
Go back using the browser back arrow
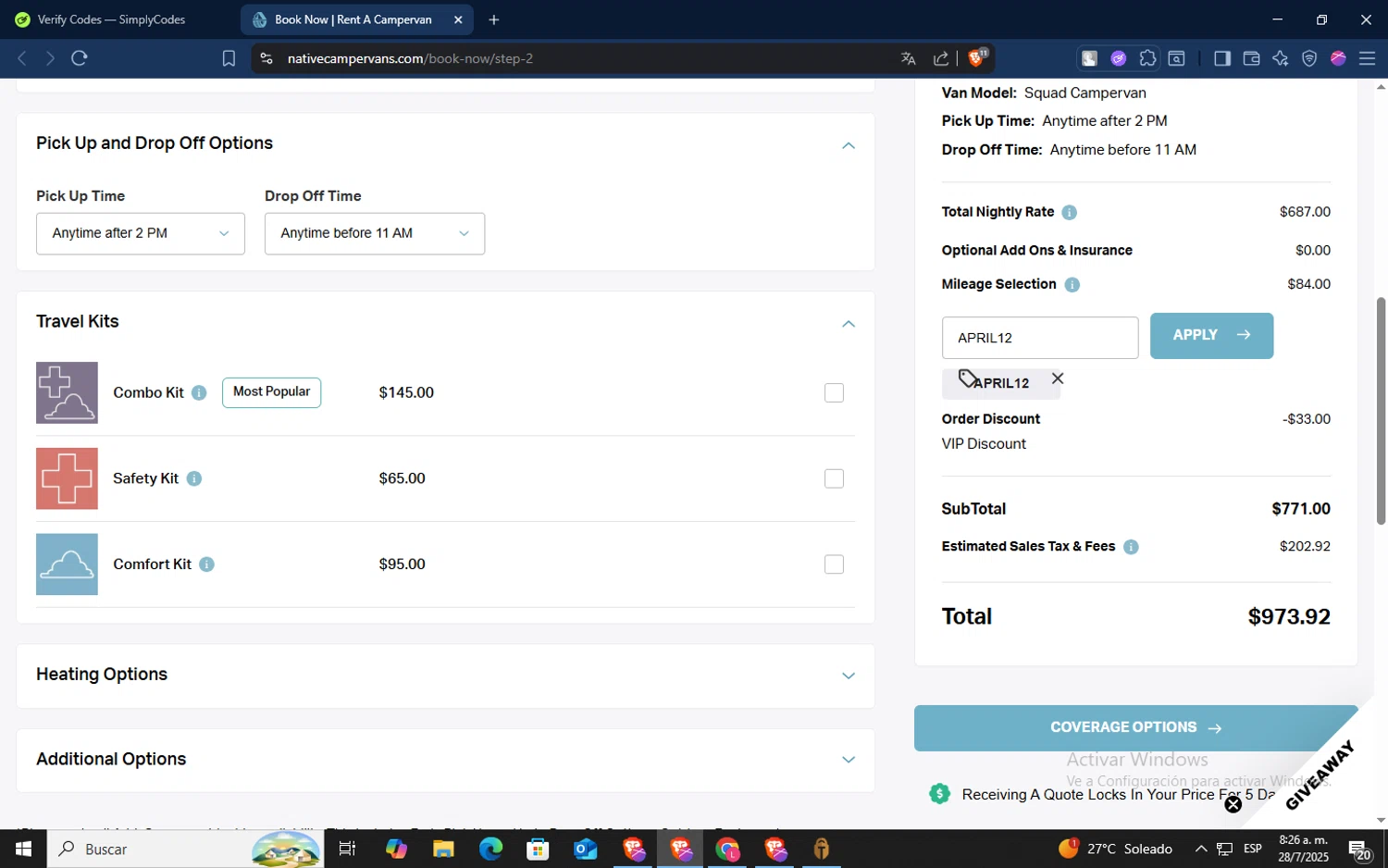22,58
